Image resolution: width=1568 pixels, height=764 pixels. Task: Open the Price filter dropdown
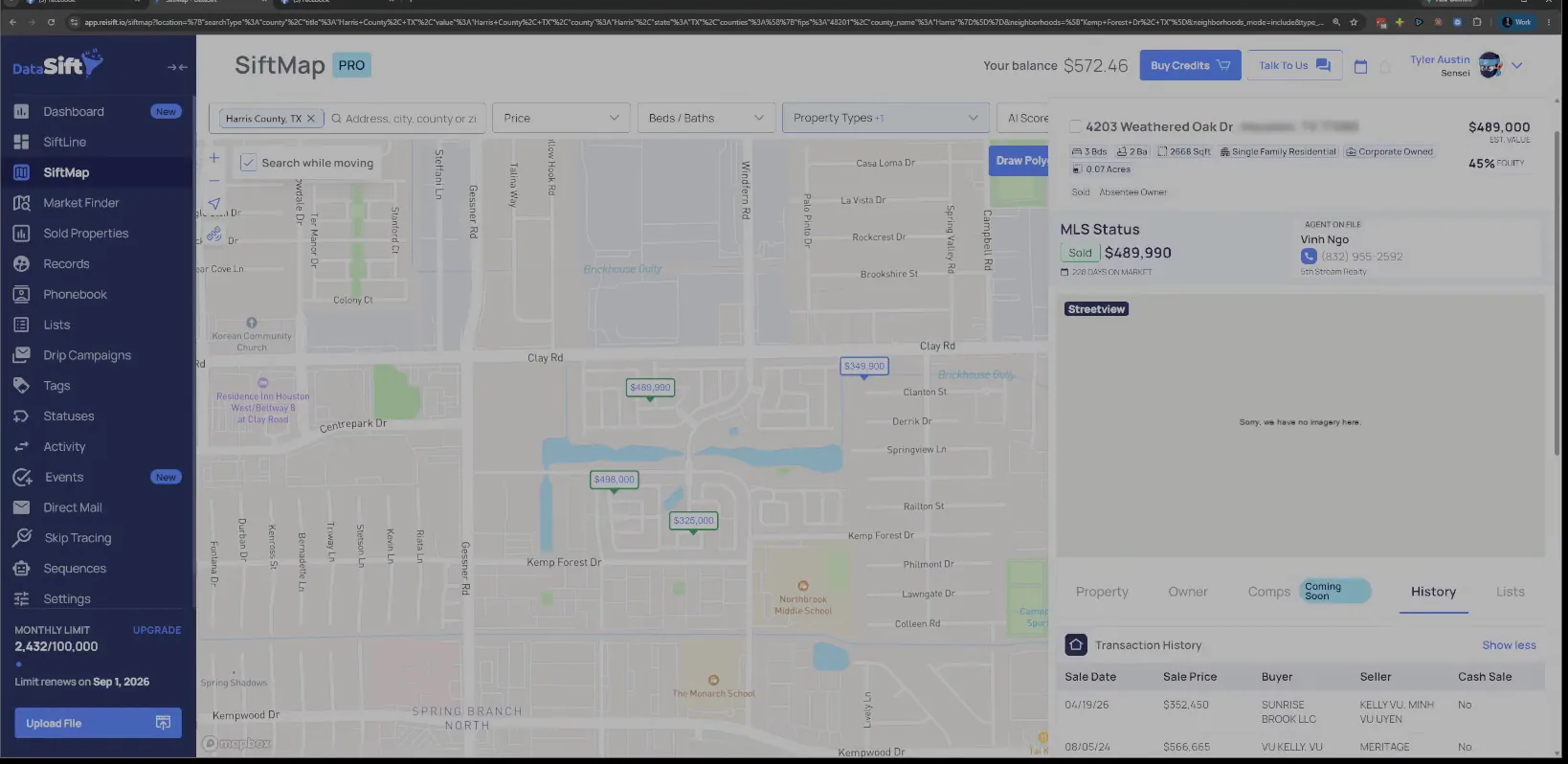click(x=561, y=118)
